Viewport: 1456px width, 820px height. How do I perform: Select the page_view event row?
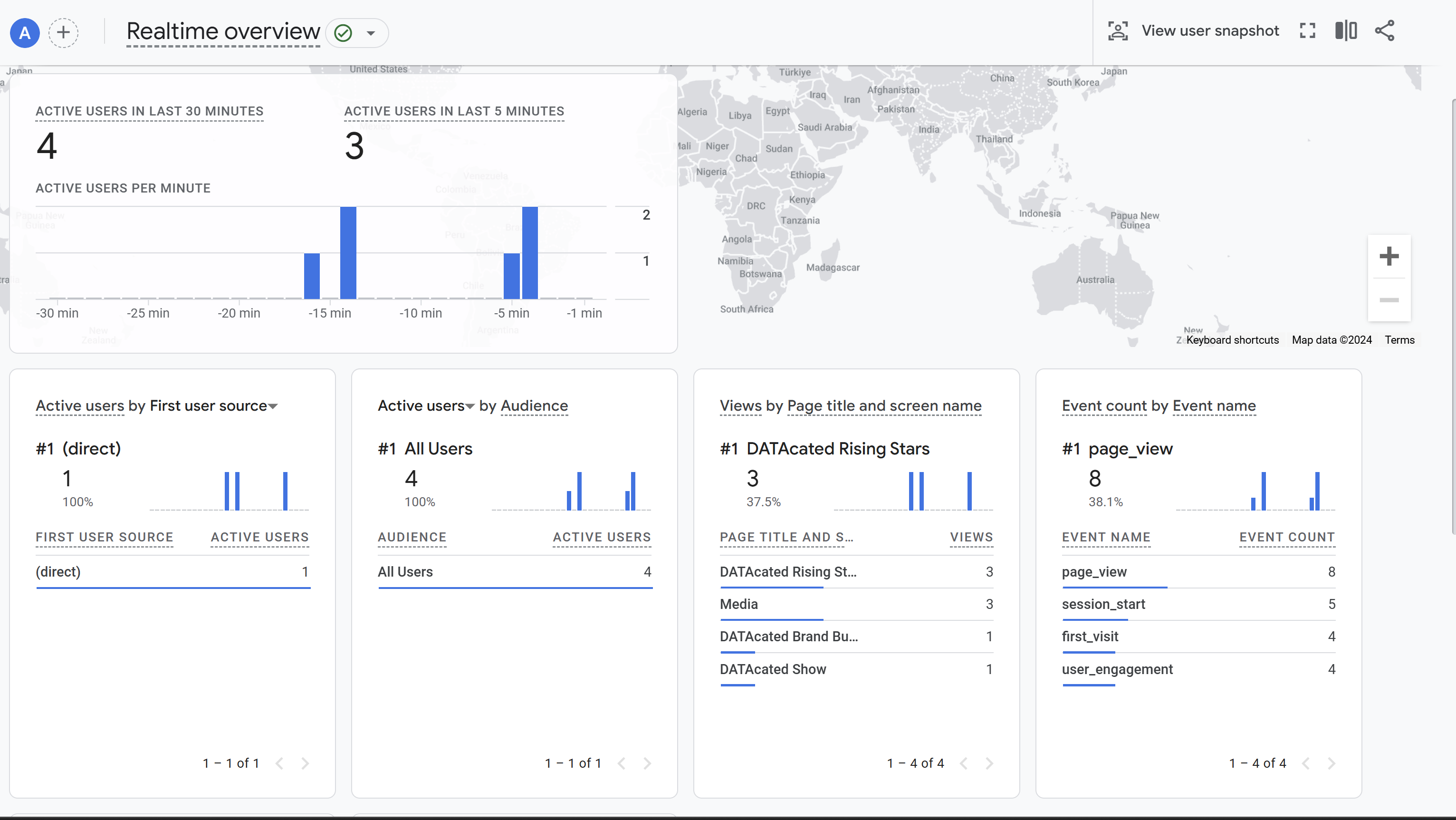click(1094, 572)
